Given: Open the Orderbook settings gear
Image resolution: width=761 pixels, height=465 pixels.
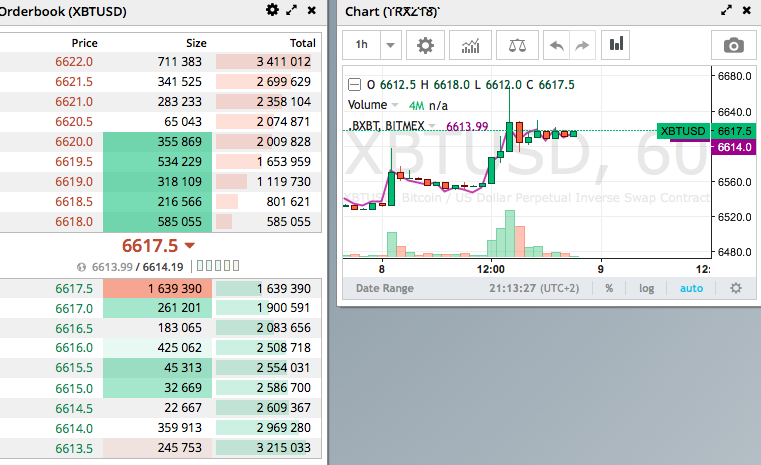Looking at the screenshot, I should pyautogui.click(x=272, y=10).
